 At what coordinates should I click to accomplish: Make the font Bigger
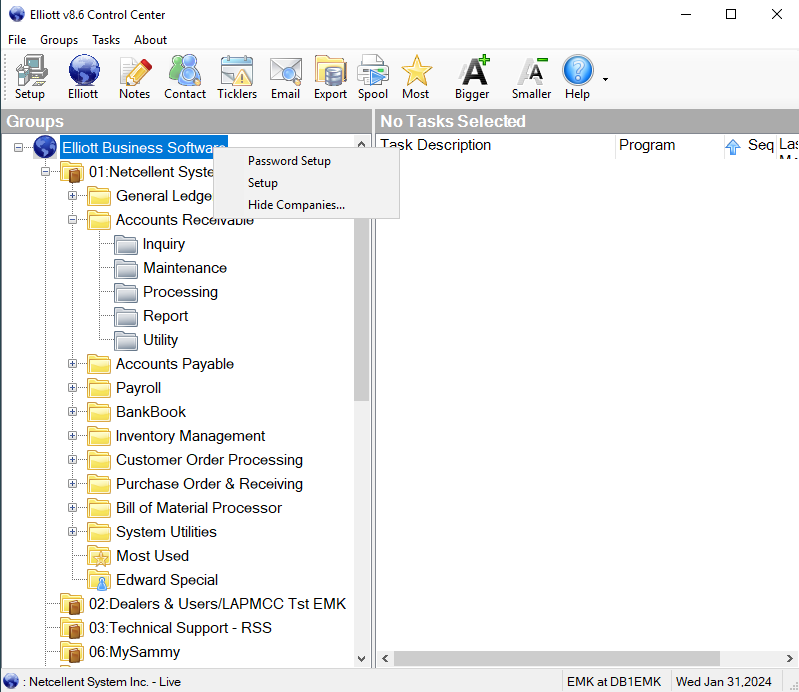point(472,77)
